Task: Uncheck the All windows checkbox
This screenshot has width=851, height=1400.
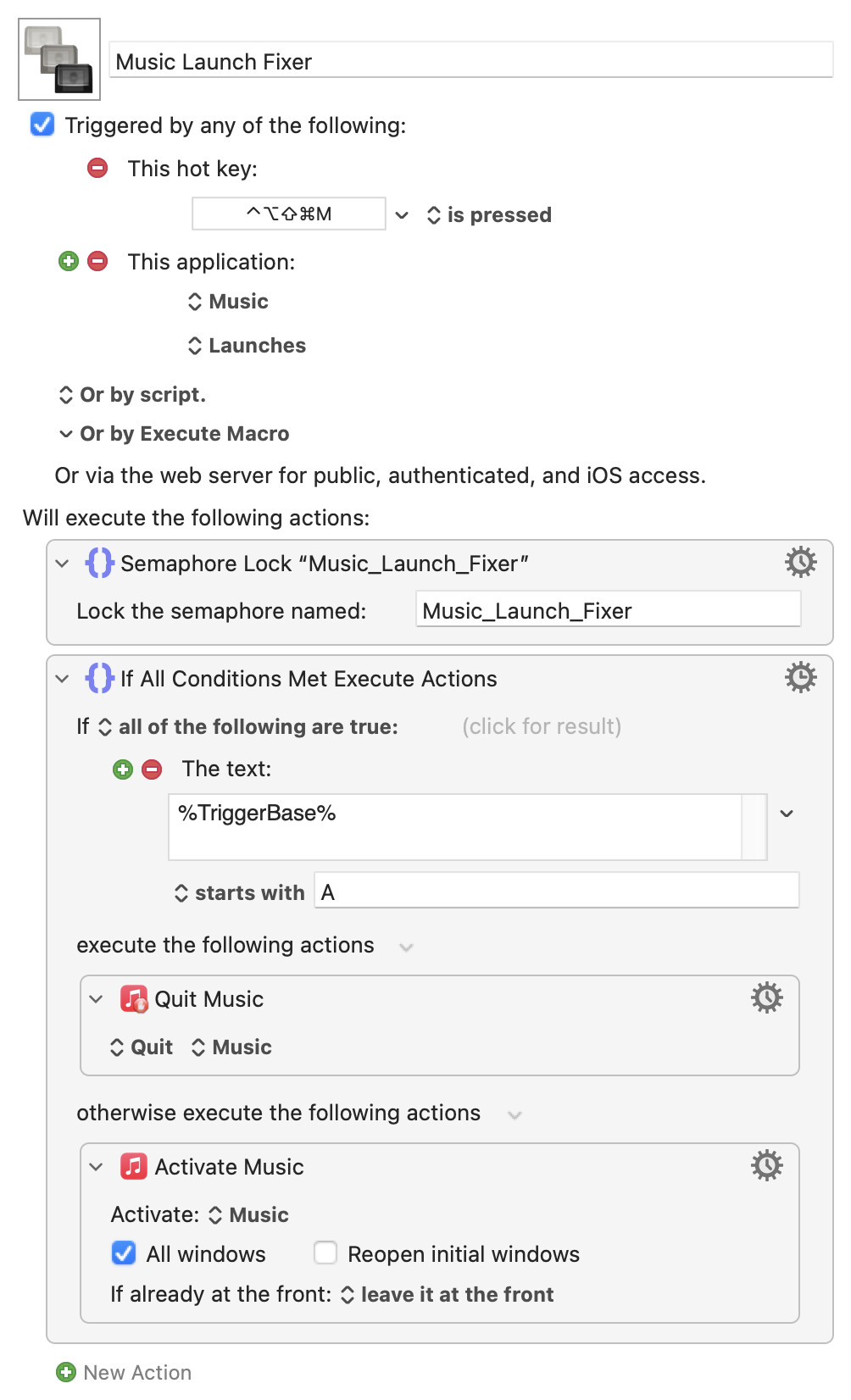Action: coord(124,1253)
